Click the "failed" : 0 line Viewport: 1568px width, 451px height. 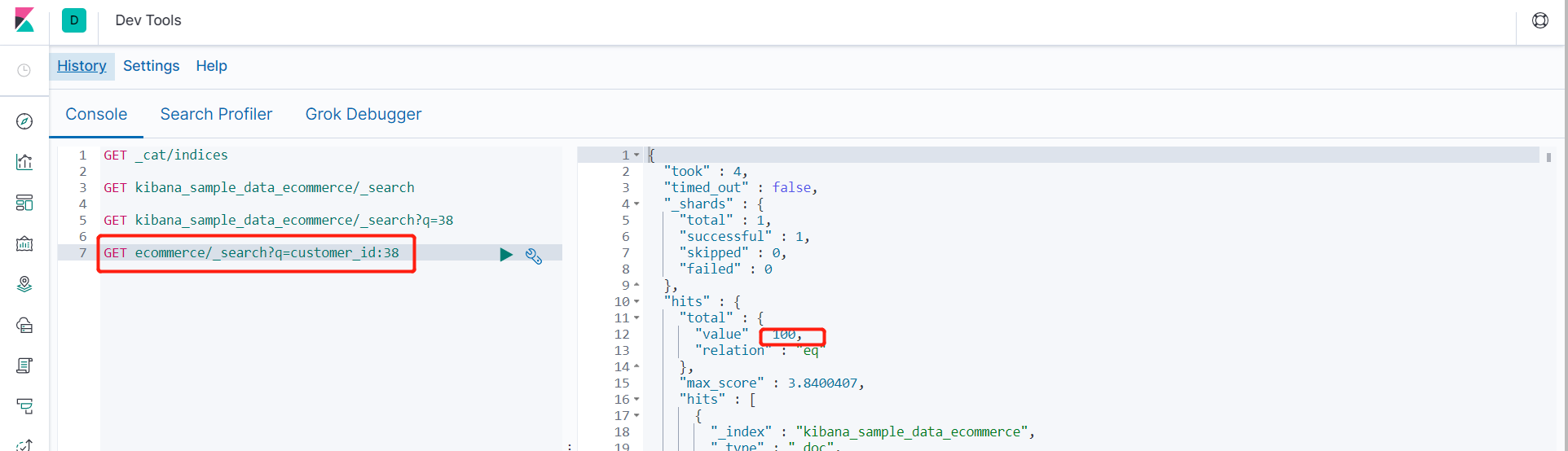tap(725, 269)
